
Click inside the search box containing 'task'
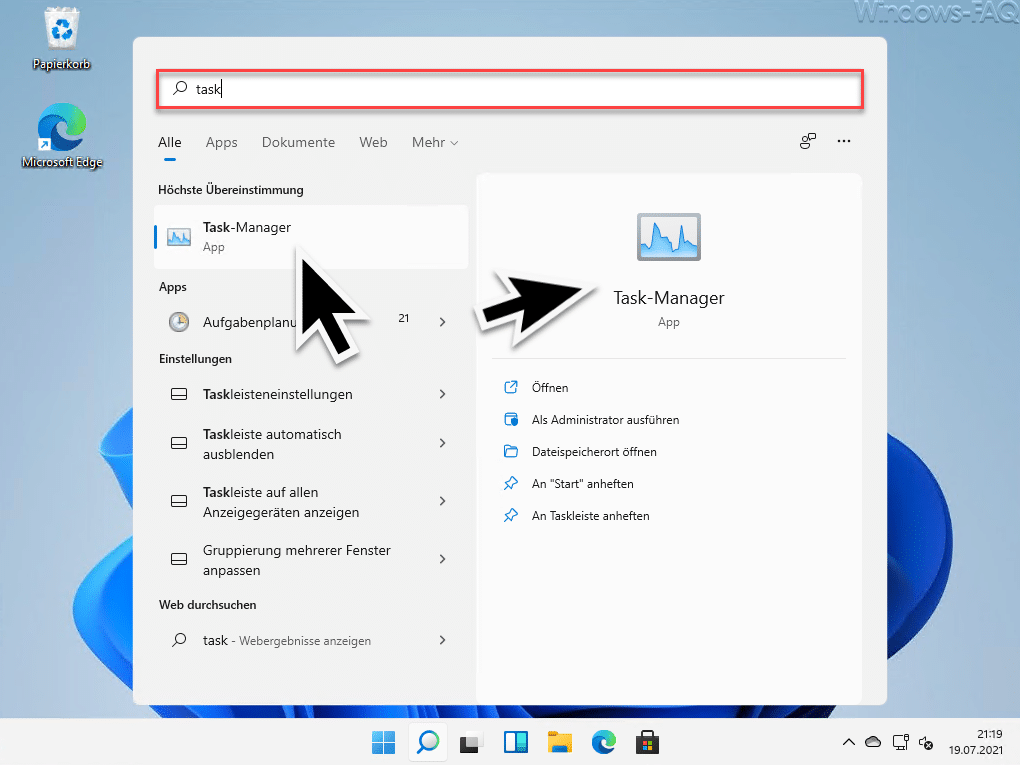click(x=510, y=89)
